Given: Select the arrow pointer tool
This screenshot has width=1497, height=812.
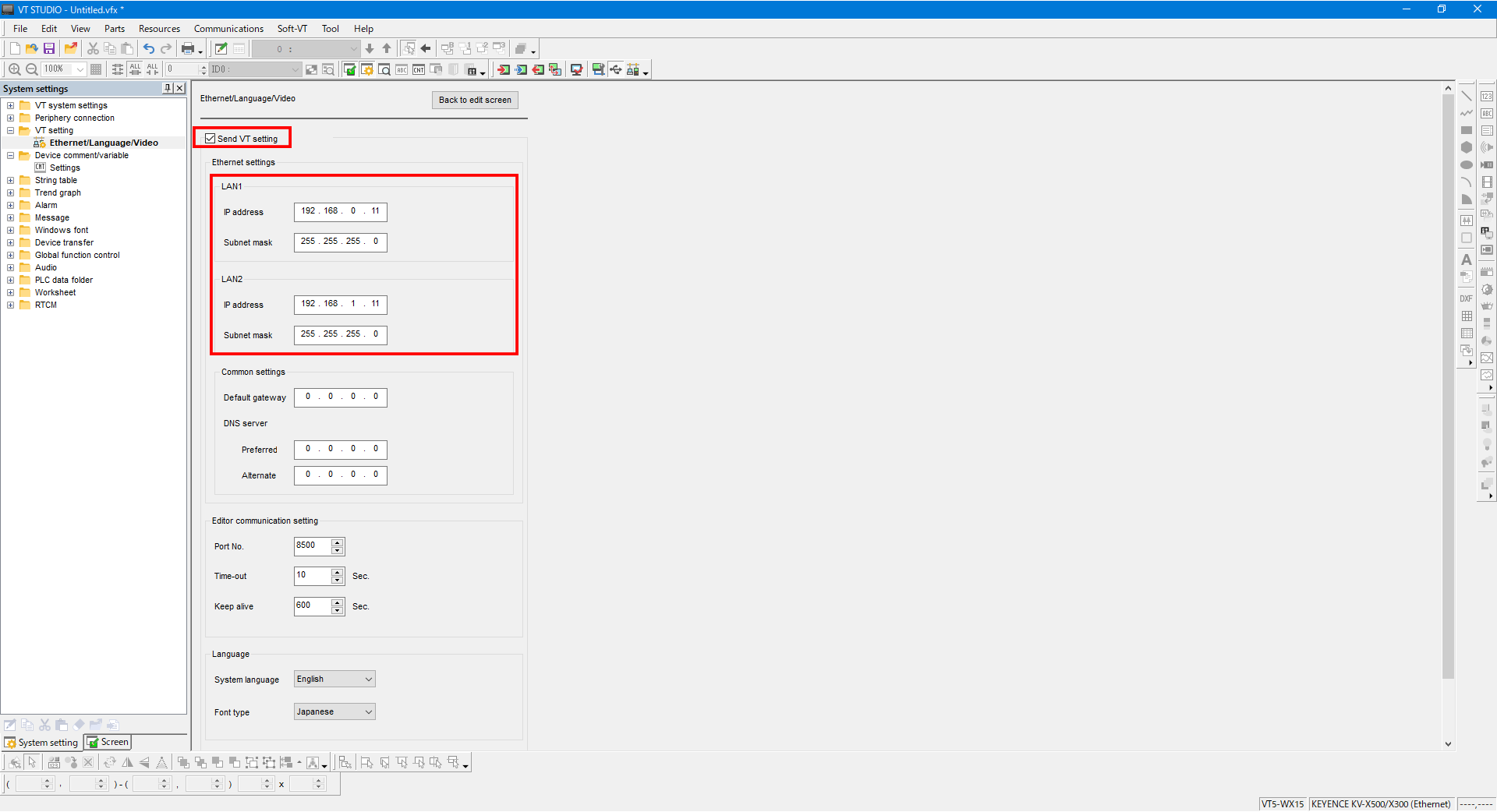Looking at the screenshot, I should [32, 762].
